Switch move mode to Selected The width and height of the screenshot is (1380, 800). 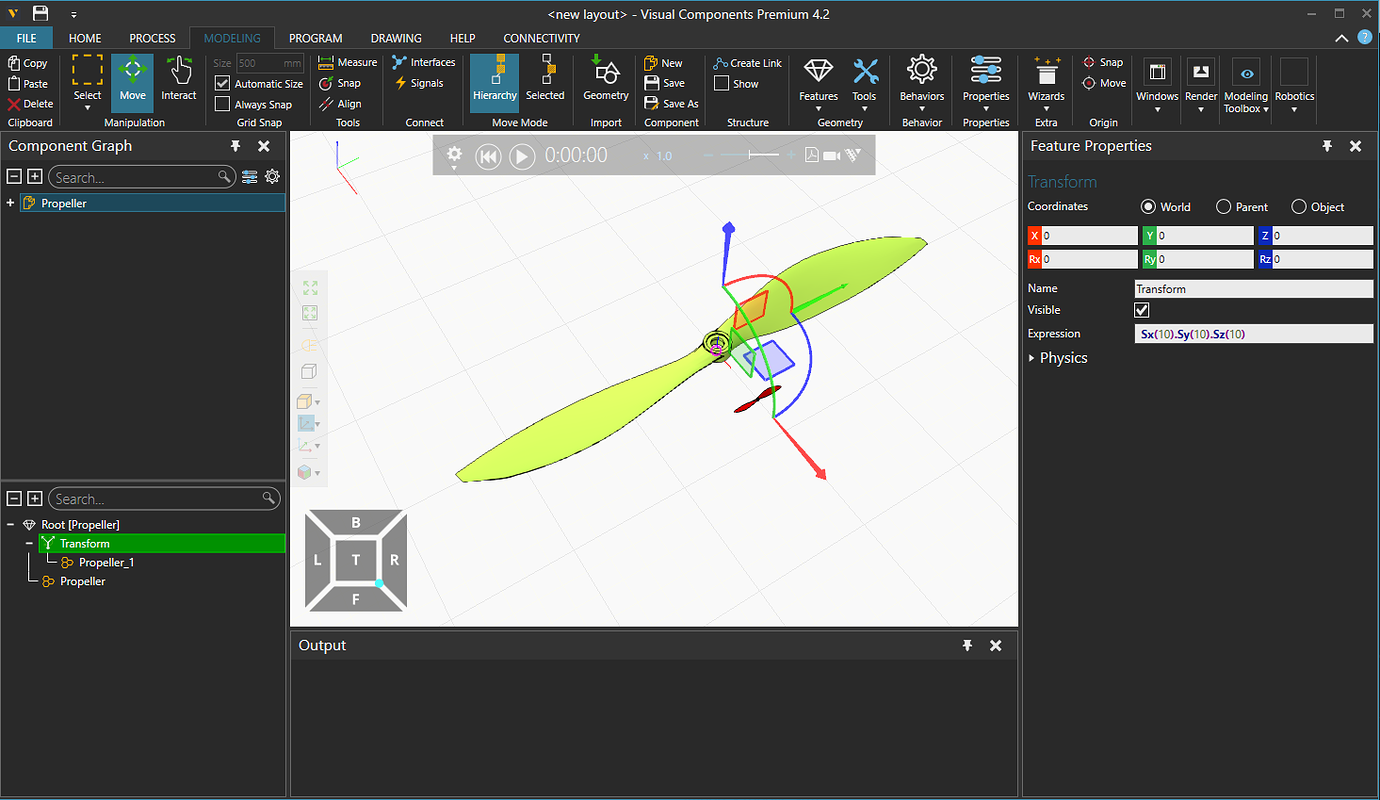[545, 80]
